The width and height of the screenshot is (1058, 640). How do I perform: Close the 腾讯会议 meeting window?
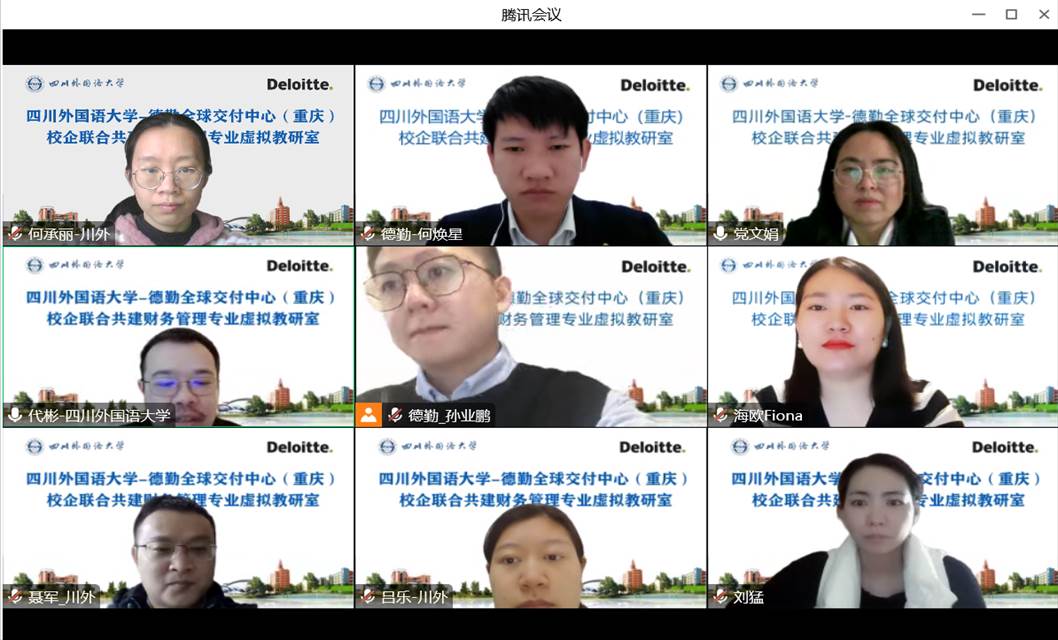tap(1044, 14)
